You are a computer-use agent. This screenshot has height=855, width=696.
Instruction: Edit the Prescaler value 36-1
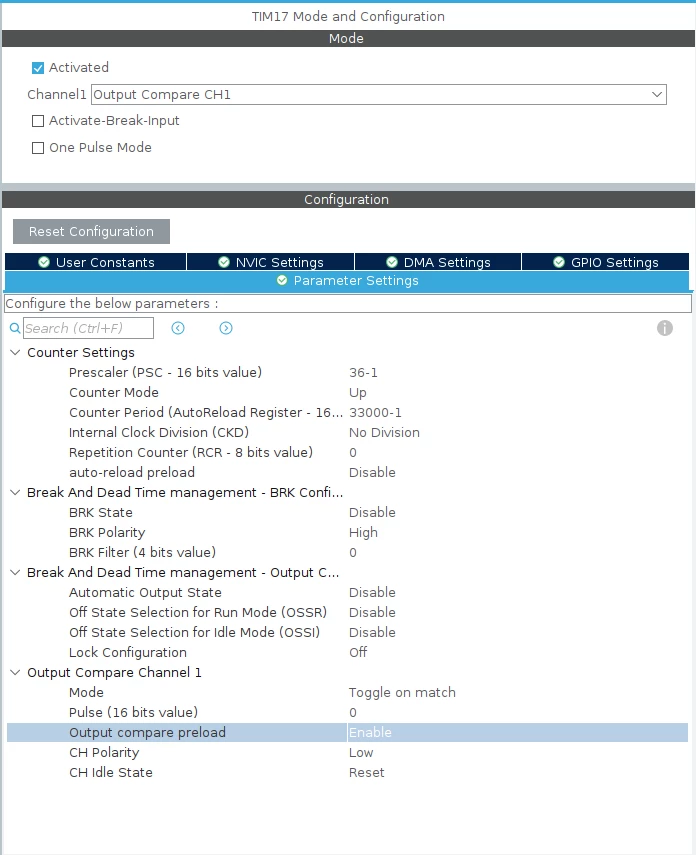coord(363,372)
